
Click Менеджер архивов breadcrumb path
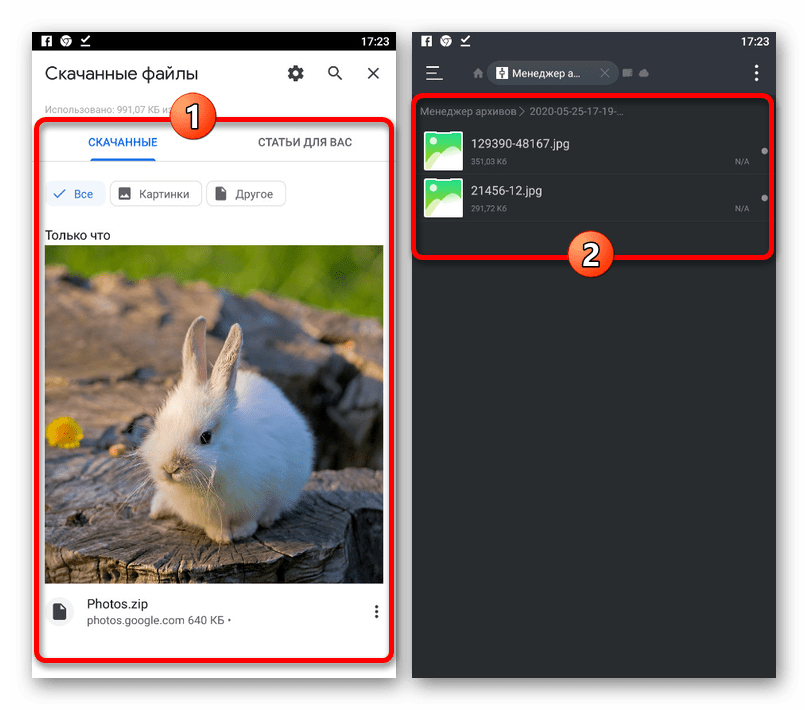point(465,111)
